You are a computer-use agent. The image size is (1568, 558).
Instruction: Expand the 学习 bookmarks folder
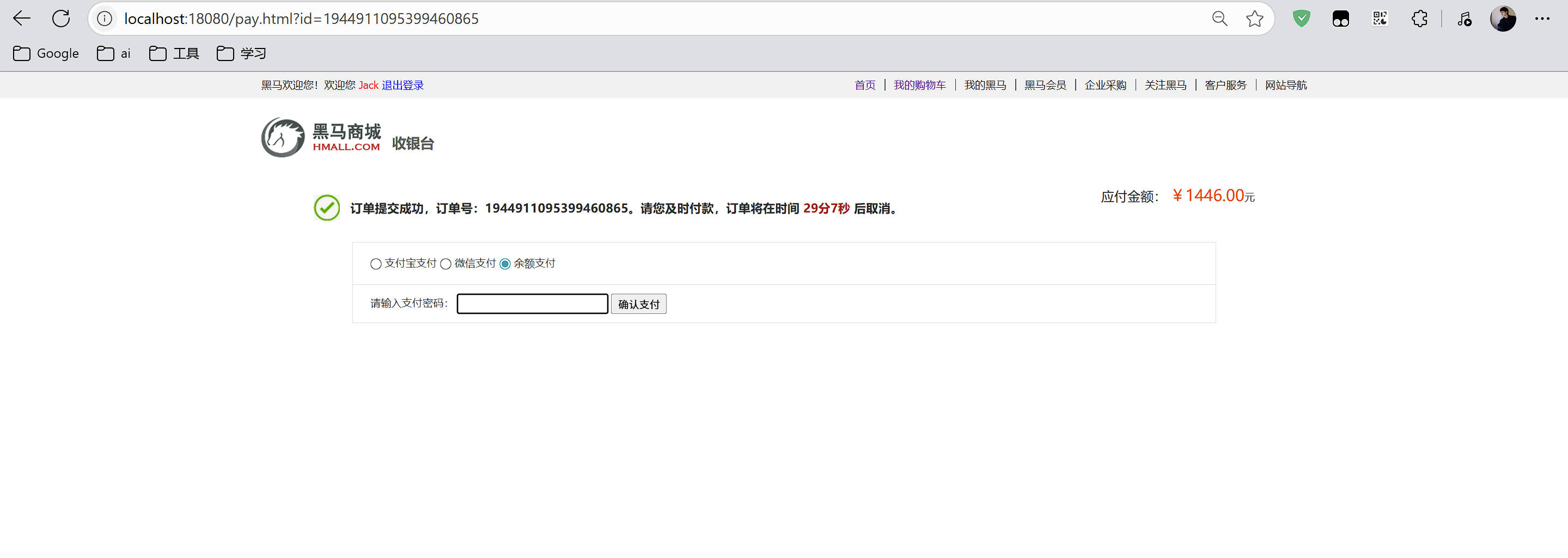[242, 53]
